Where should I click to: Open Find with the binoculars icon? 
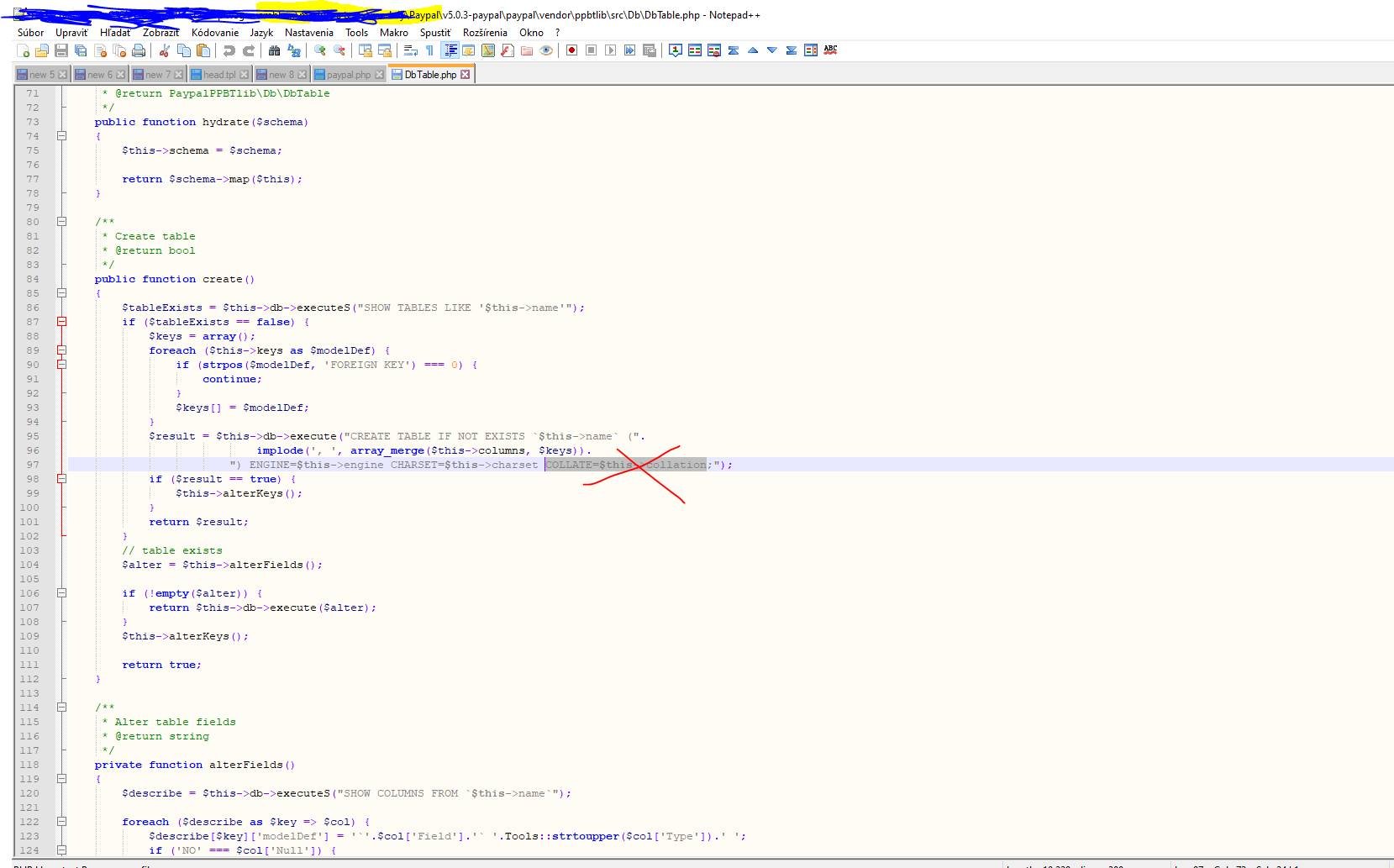(275, 50)
